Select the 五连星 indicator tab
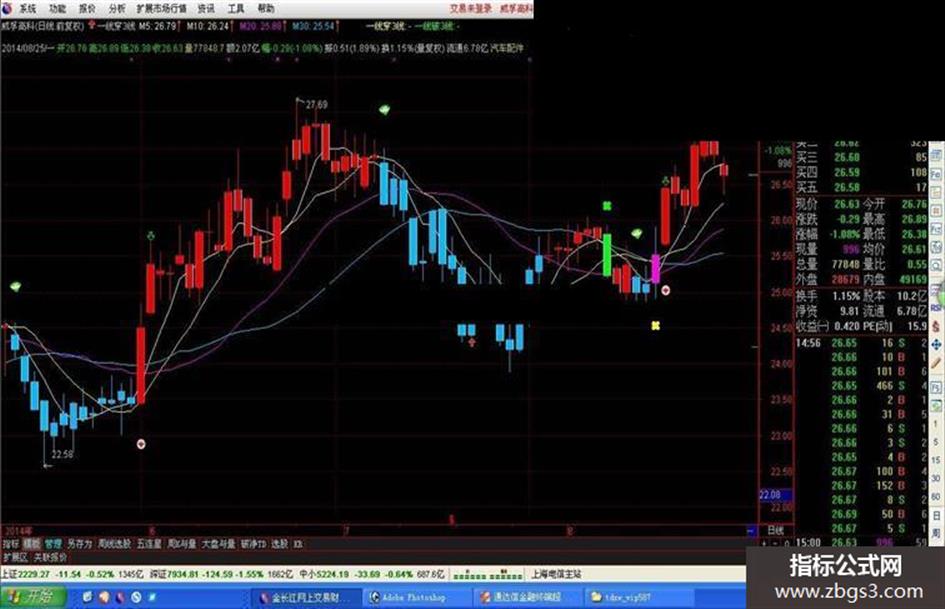The width and height of the screenshot is (945, 609). 149,544
